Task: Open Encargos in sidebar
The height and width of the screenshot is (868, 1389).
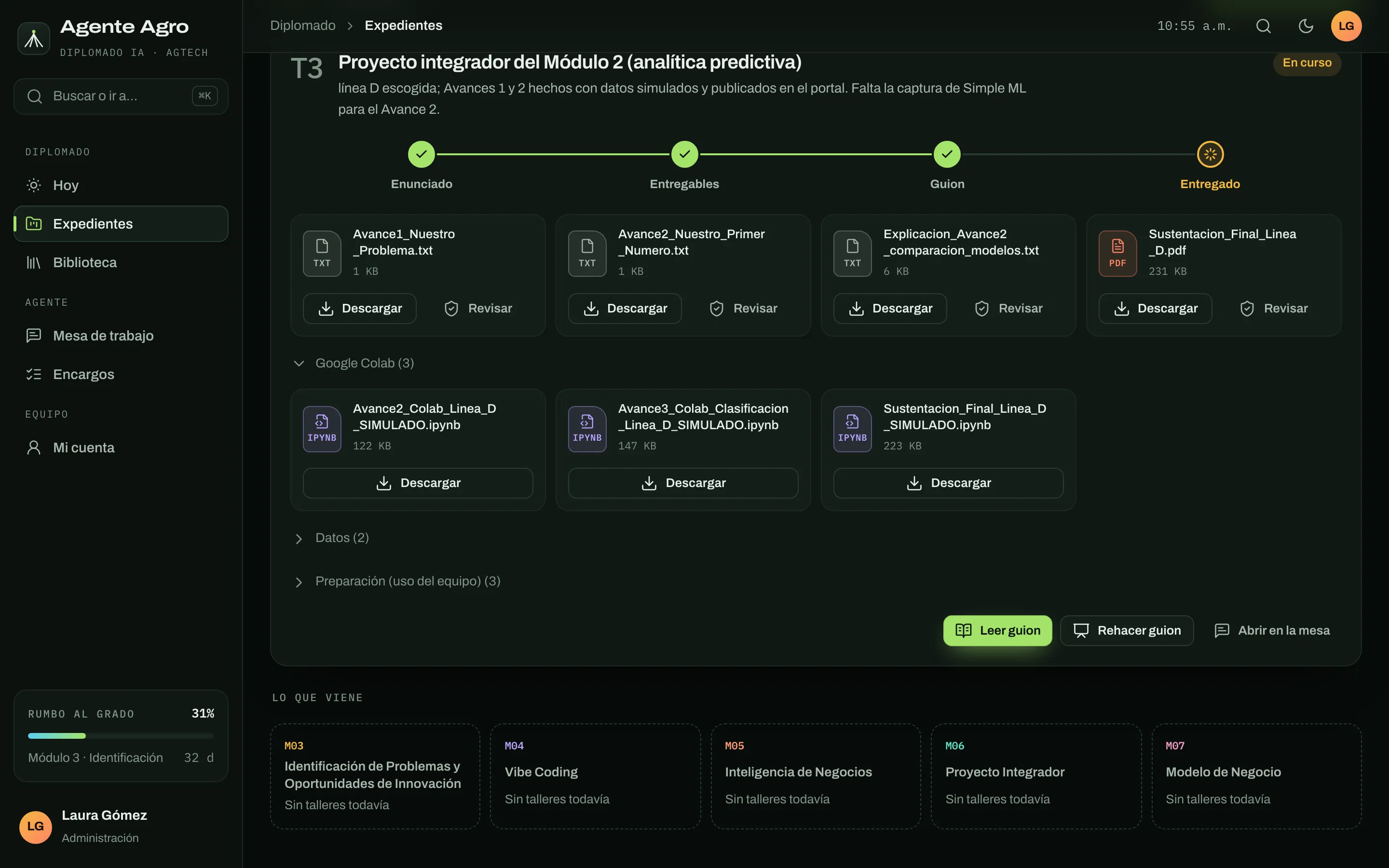Action: [121, 374]
